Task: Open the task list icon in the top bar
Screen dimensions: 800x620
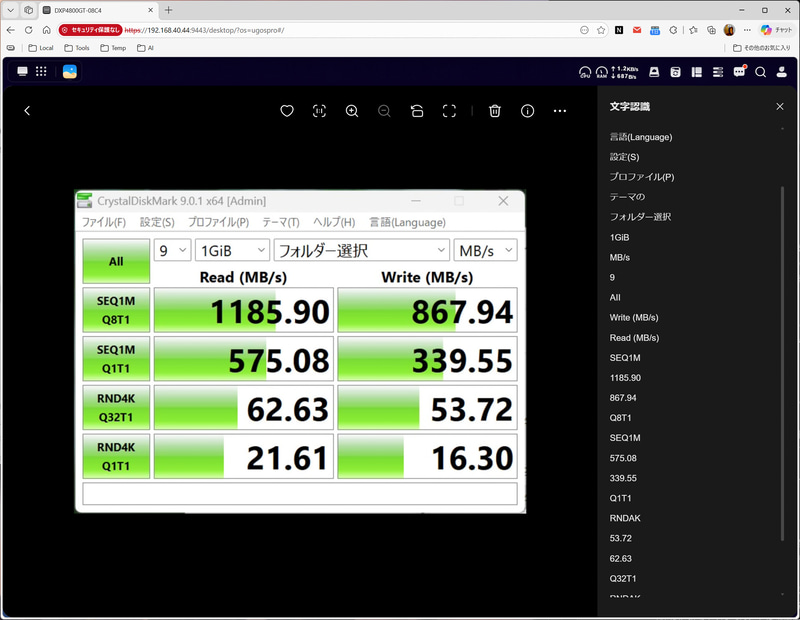Action: click(x=718, y=72)
